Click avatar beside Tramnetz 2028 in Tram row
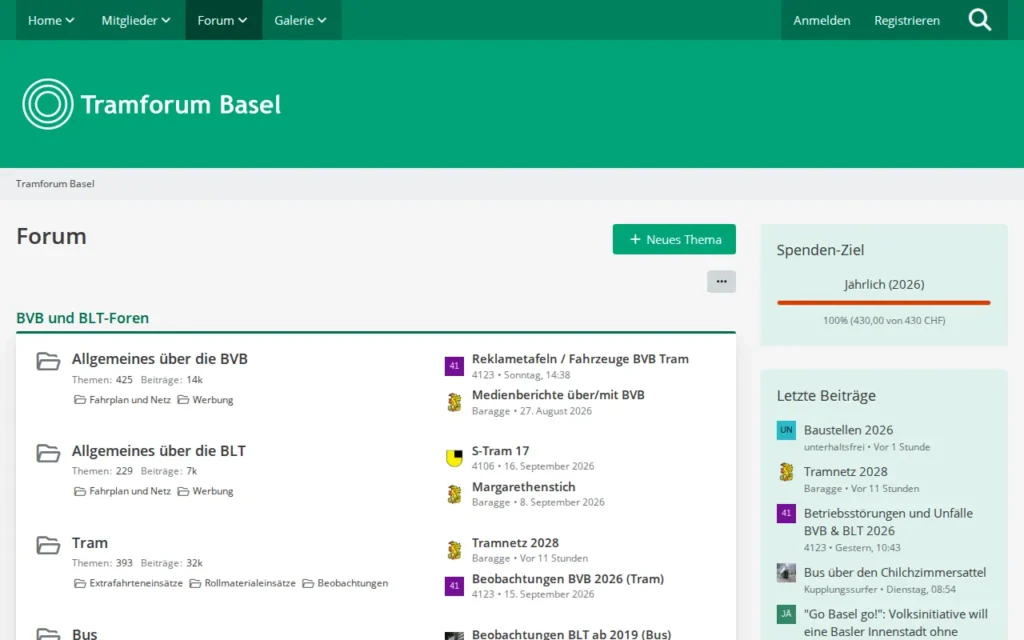Screen dimensions: 1024x640 tap(454, 550)
